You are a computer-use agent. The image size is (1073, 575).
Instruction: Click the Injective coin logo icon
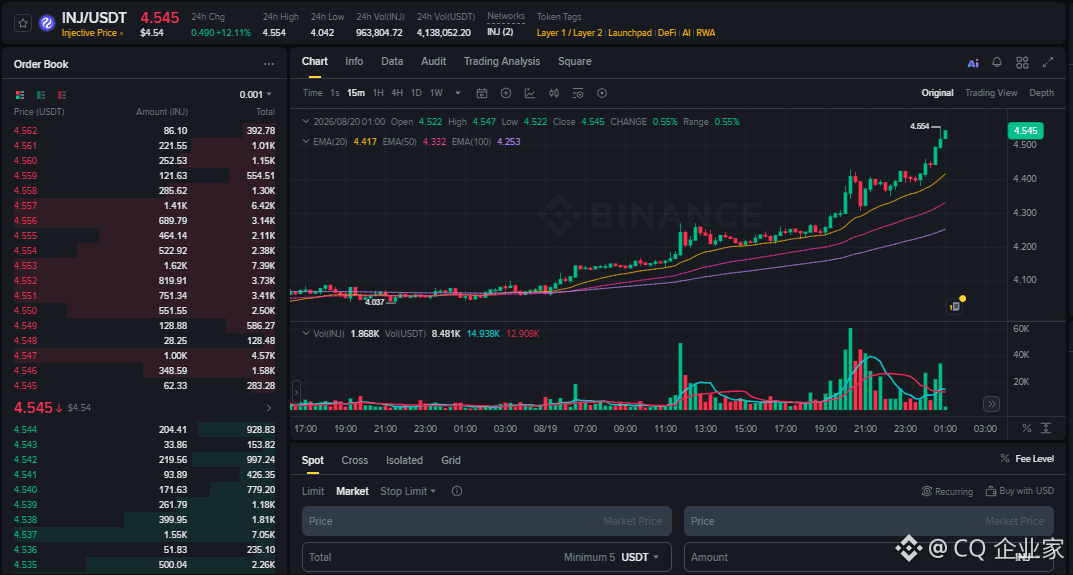point(47,23)
